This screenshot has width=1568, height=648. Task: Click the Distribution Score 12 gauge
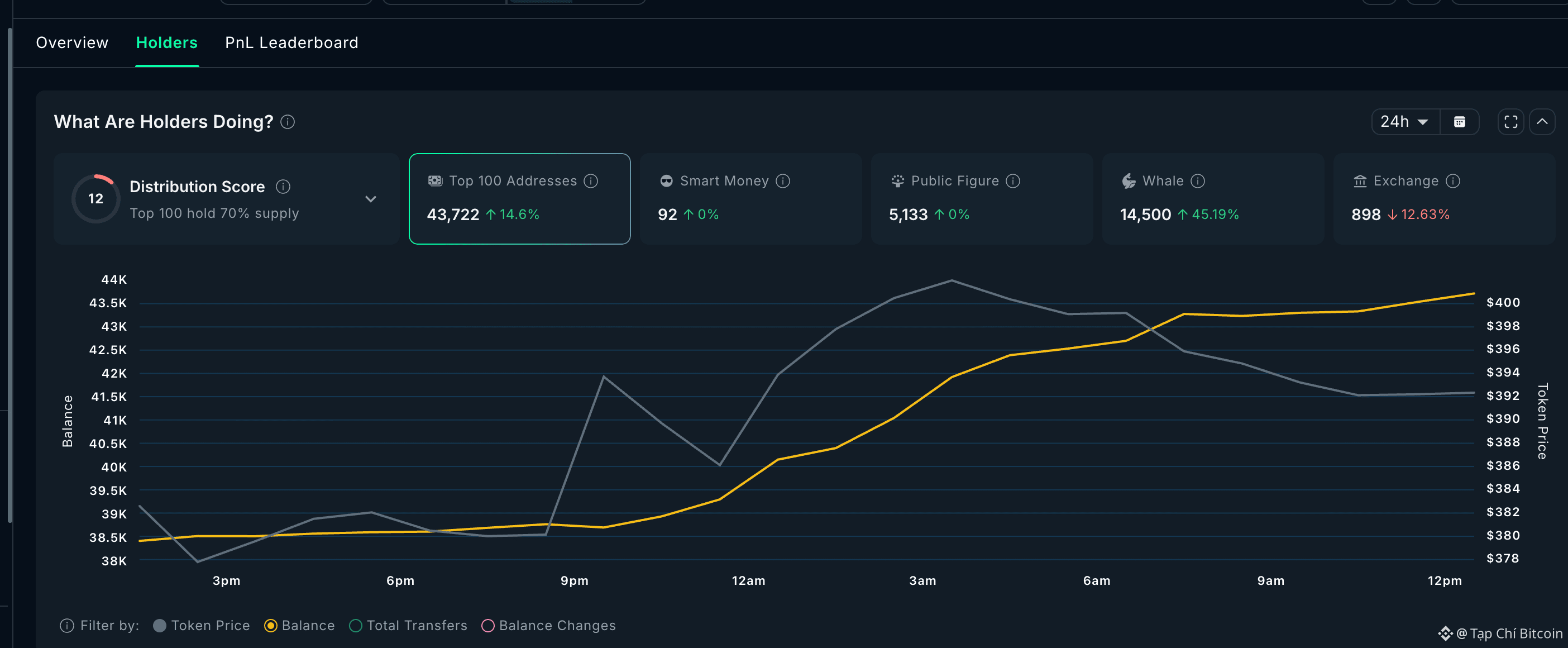tap(95, 199)
